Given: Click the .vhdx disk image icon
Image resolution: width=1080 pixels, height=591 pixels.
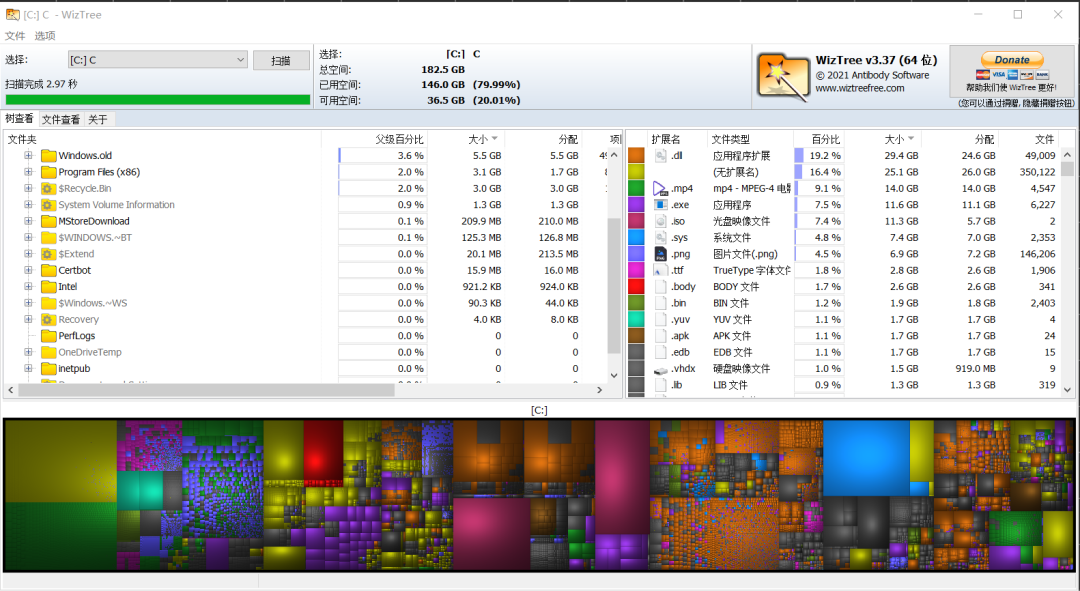Looking at the screenshot, I should tap(661, 369).
